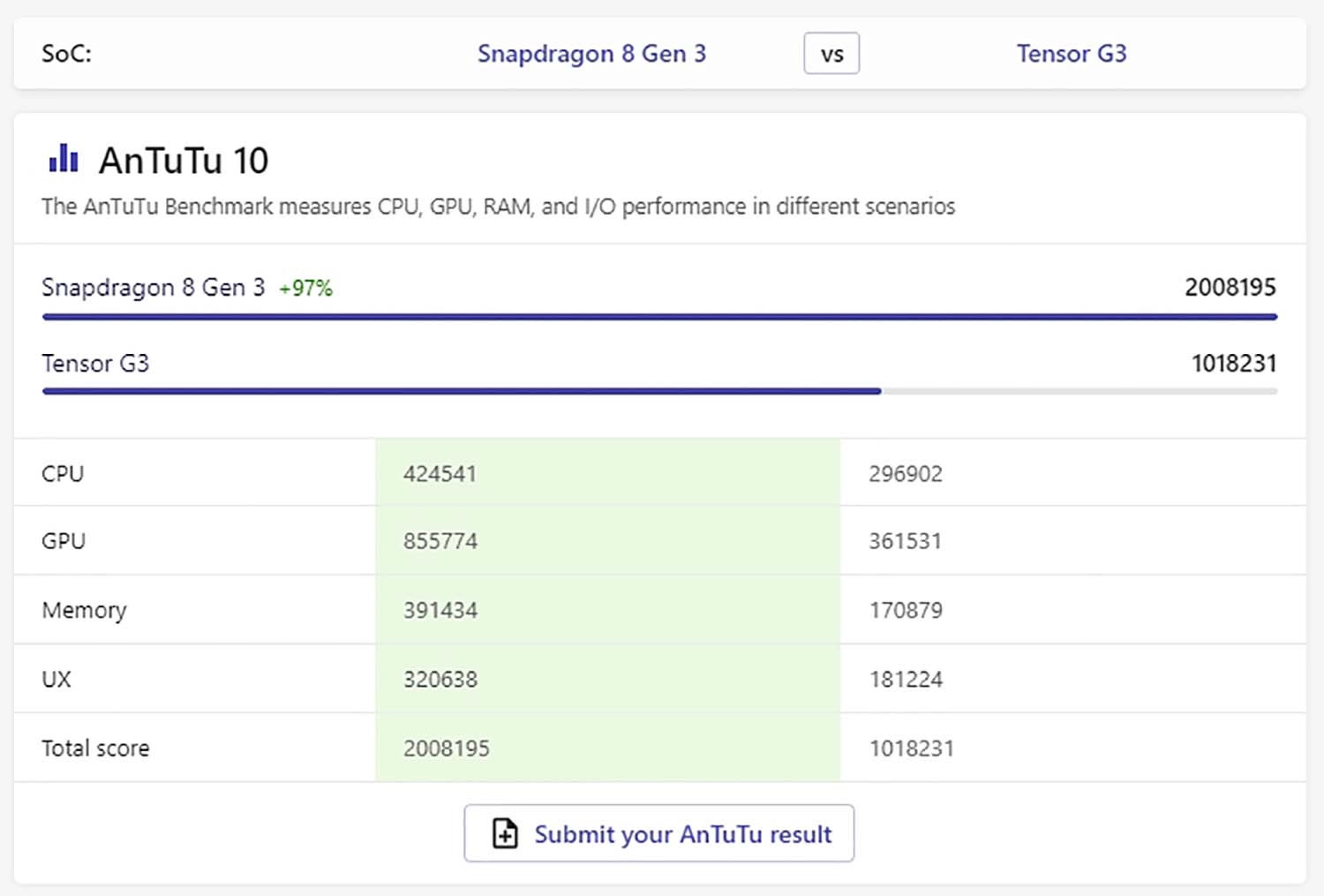Click the Snapdragon 8 Gen 3 bar label
The width and height of the screenshot is (1324, 896).
coord(153,288)
